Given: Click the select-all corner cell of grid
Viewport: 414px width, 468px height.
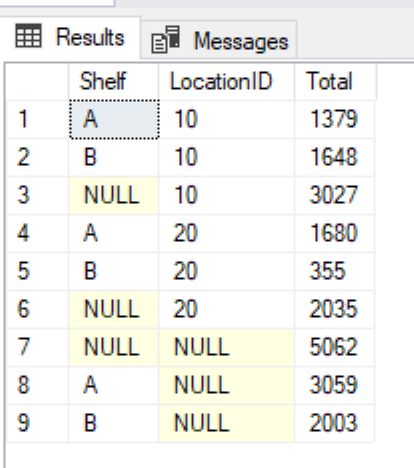Looking at the screenshot, I should [37, 81].
